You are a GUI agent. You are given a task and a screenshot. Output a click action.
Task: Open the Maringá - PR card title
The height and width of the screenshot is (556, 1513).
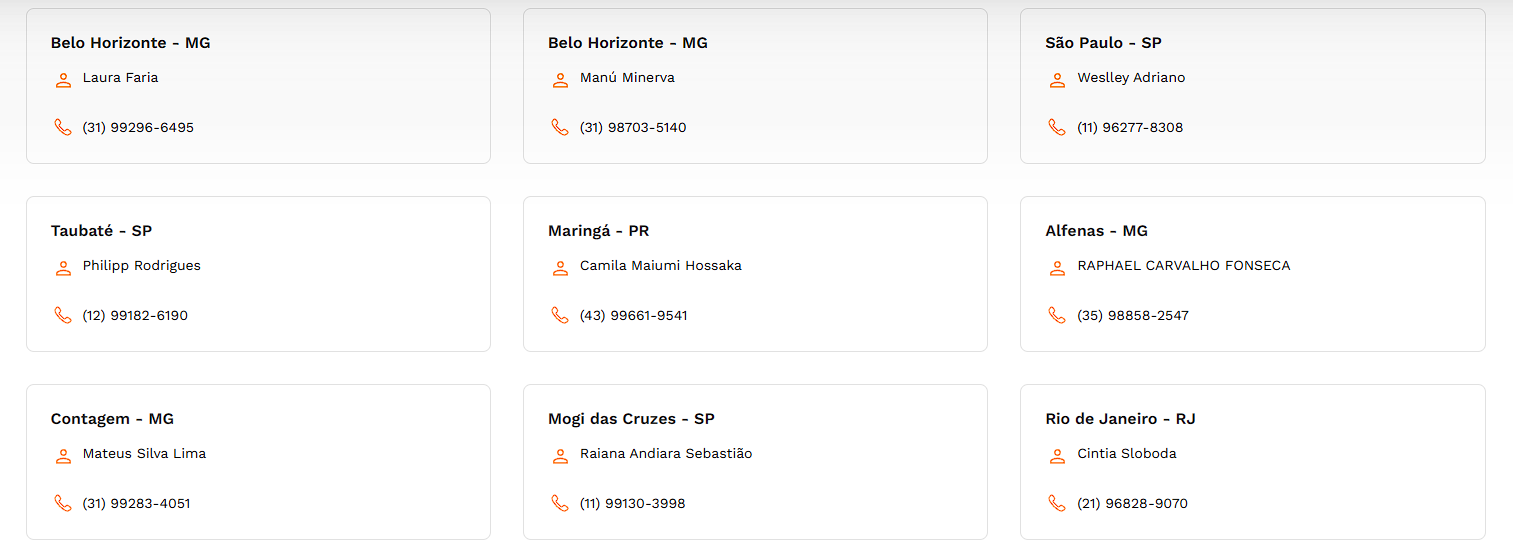(598, 231)
